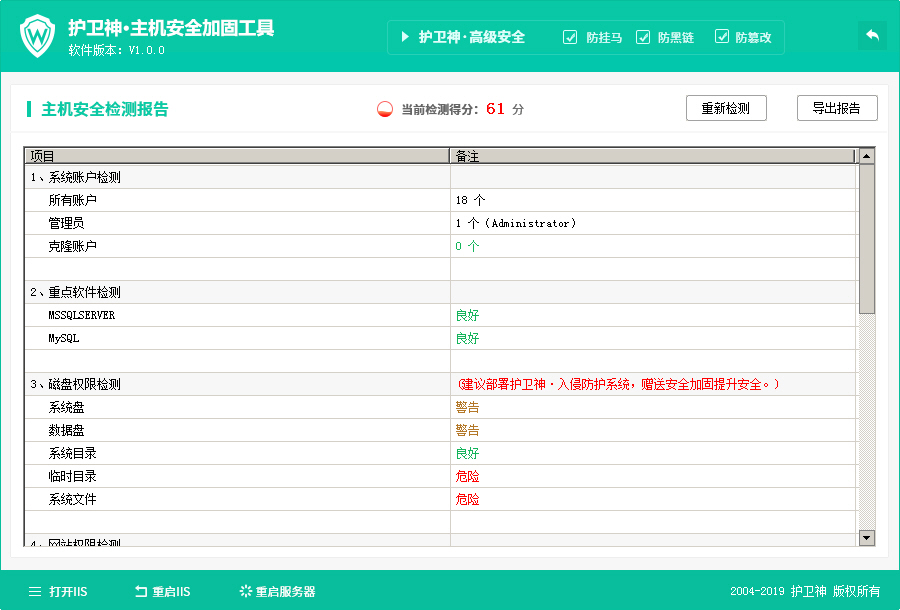Click the 2004-2019 护卫神 版权所有 text
This screenshot has width=900, height=610.
[805, 591]
